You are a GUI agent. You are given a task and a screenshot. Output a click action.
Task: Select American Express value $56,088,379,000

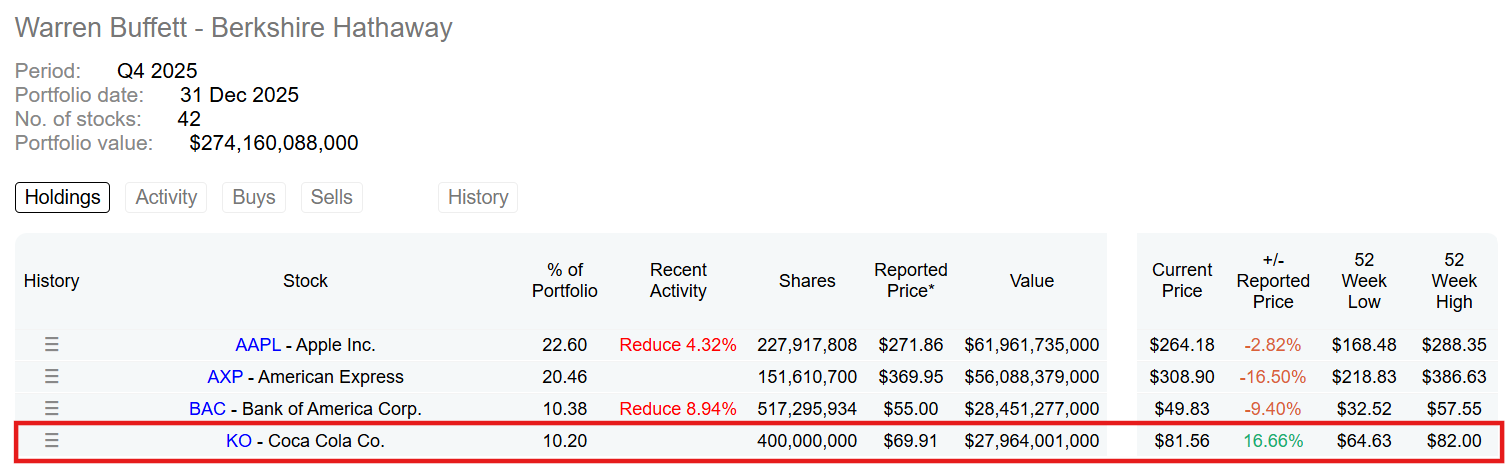(1032, 377)
